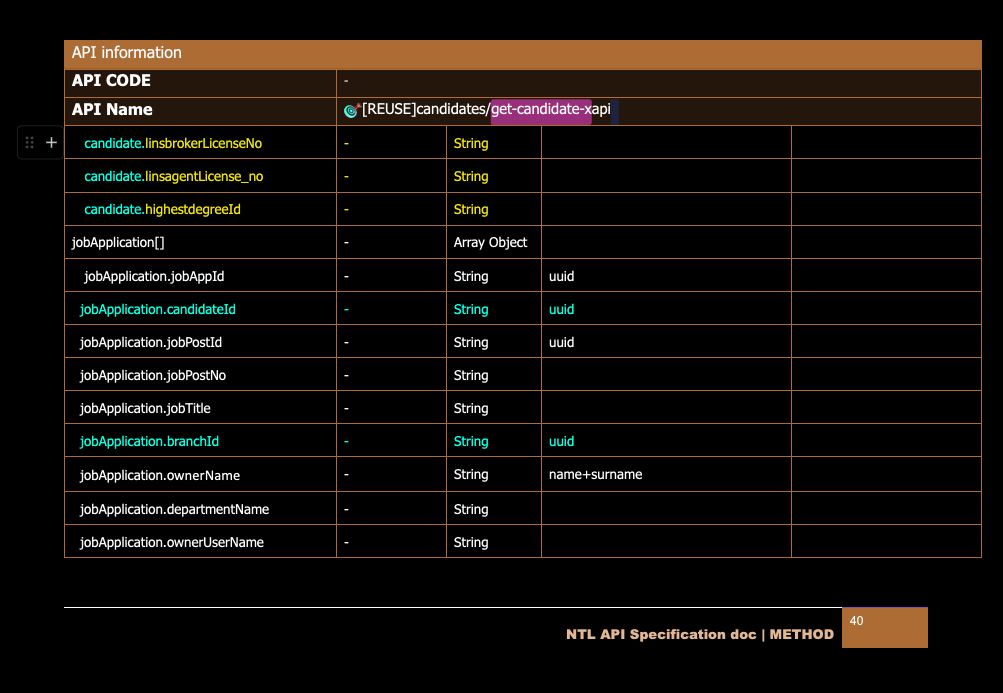Viewport: 1003px width, 693px height.
Task: Select the jobApplication[] array row name
Action: point(118,242)
